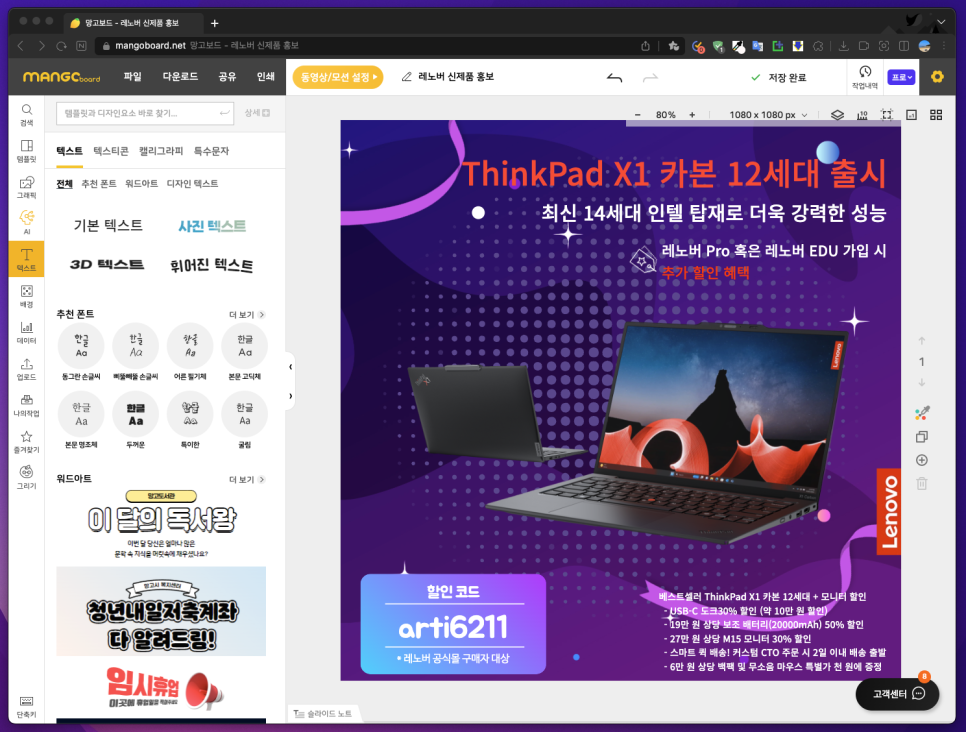Open the settings gear in top right
The height and width of the screenshot is (732, 966).
pyautogui.click(x=937, y=76)
